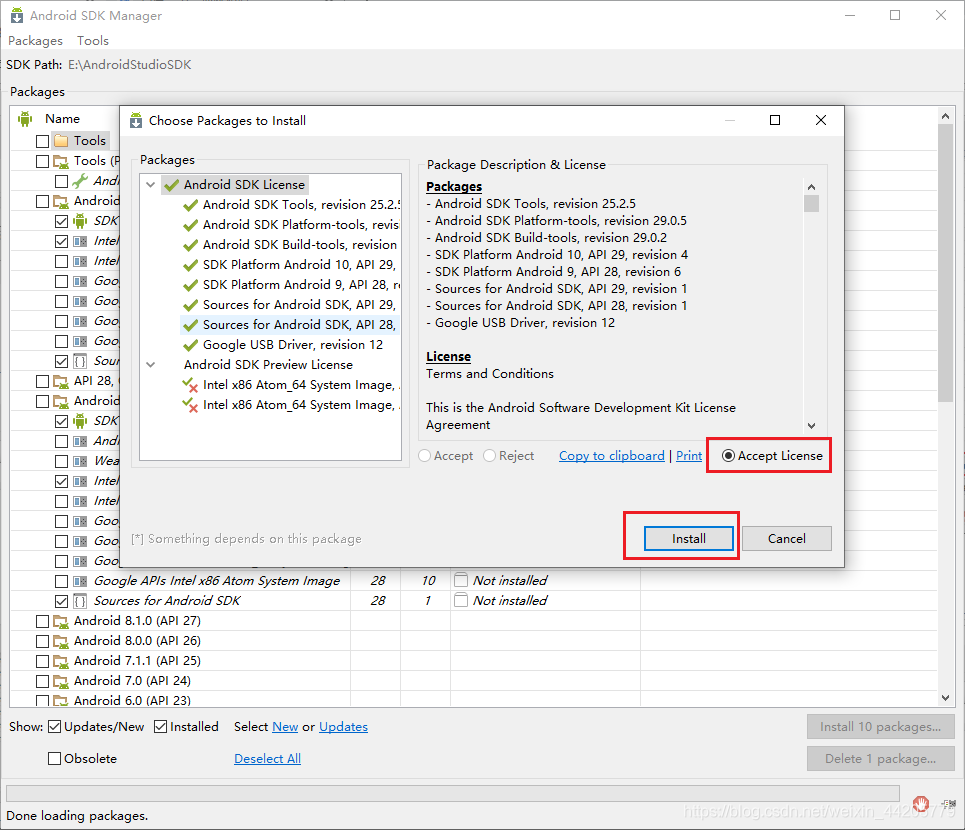Toggle the Obsolete checkbox

click(x=55, y=759)
